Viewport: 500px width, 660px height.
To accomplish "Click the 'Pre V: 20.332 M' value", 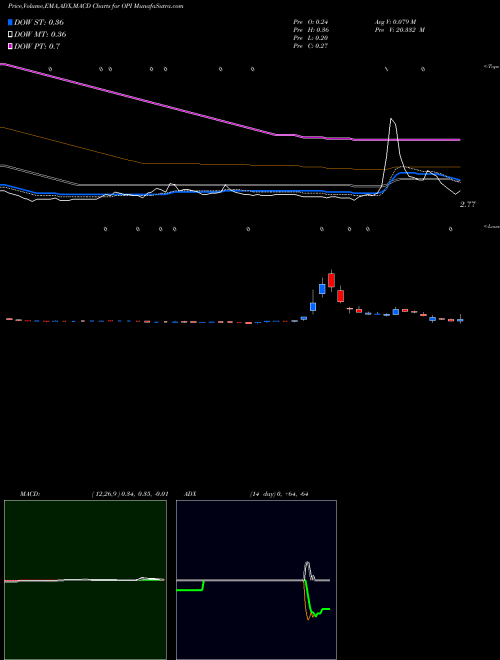I will 399,30.
